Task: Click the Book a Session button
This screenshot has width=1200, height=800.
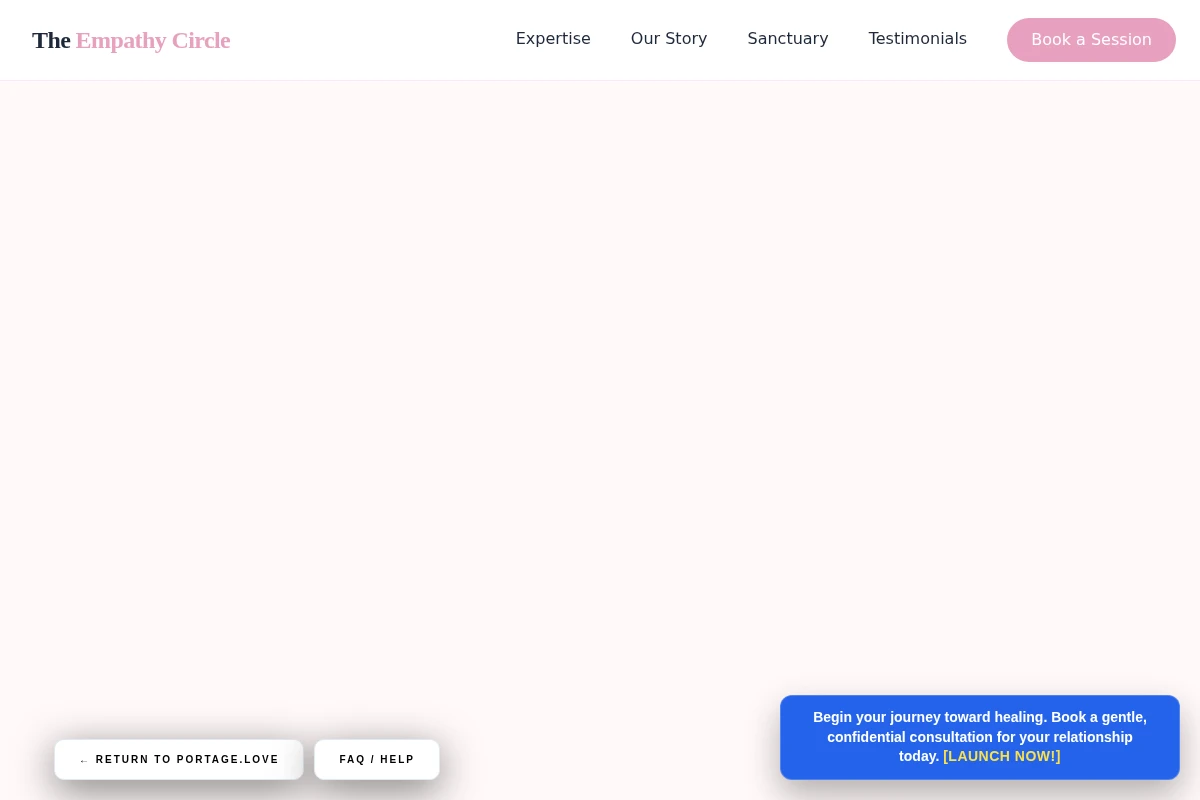Action: coord(1091,40)
